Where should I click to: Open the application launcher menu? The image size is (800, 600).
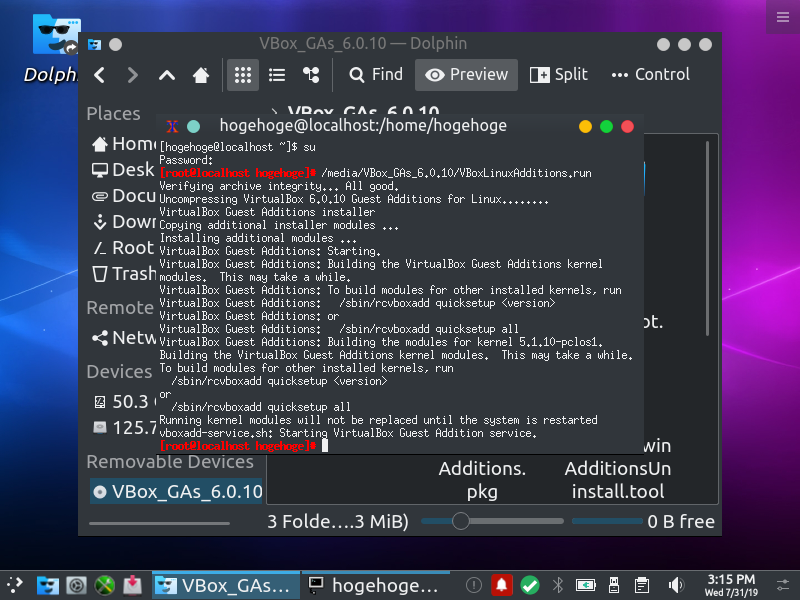click(15, 585)
